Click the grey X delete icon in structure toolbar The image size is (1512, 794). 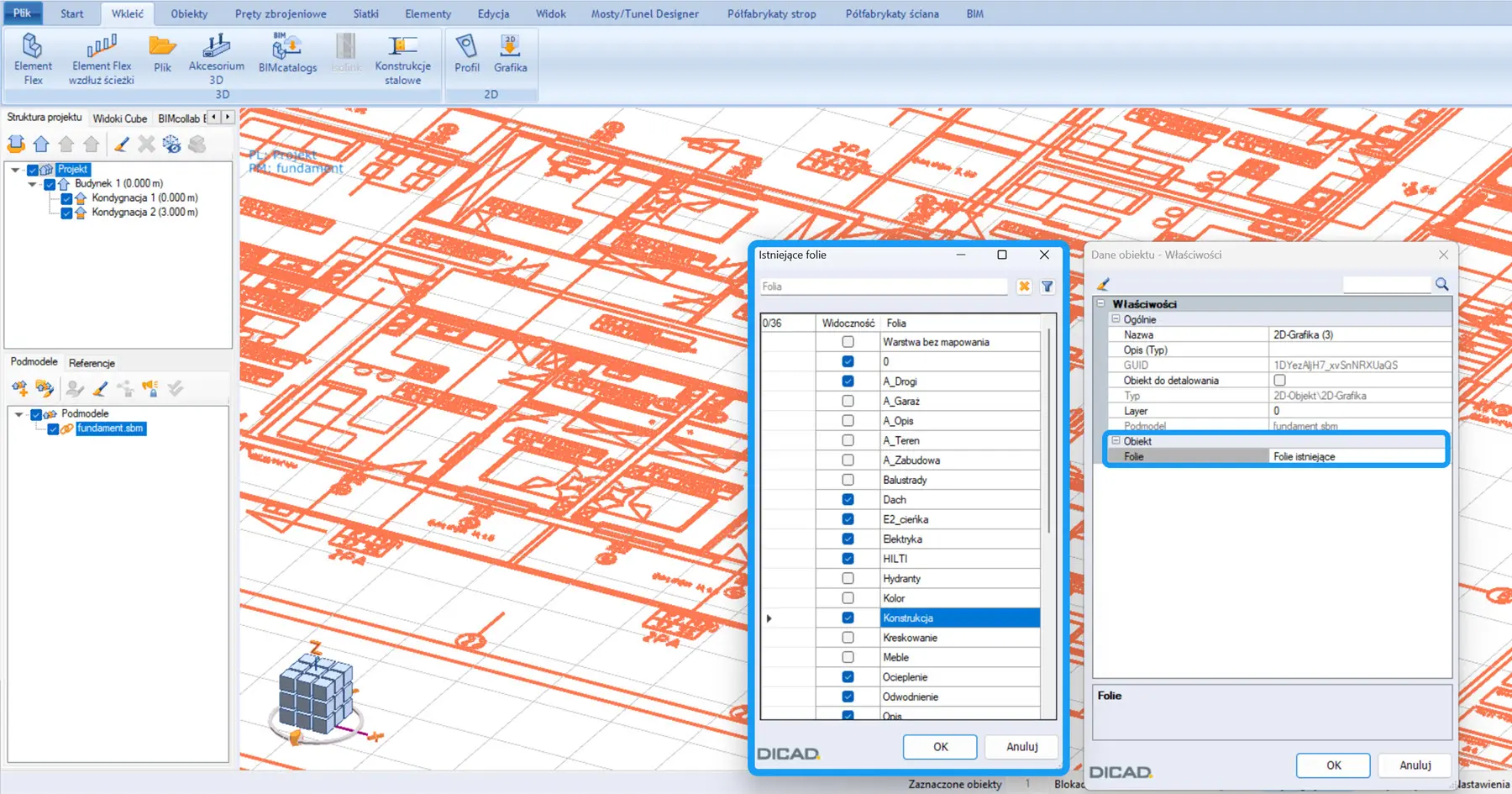pyautogui.click(x=146, y=144)
